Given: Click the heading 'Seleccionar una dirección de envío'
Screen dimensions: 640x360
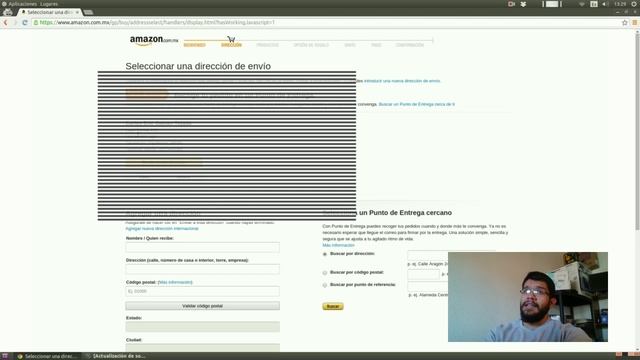Looking at the screenshot, I should click(x=198, y=66).
